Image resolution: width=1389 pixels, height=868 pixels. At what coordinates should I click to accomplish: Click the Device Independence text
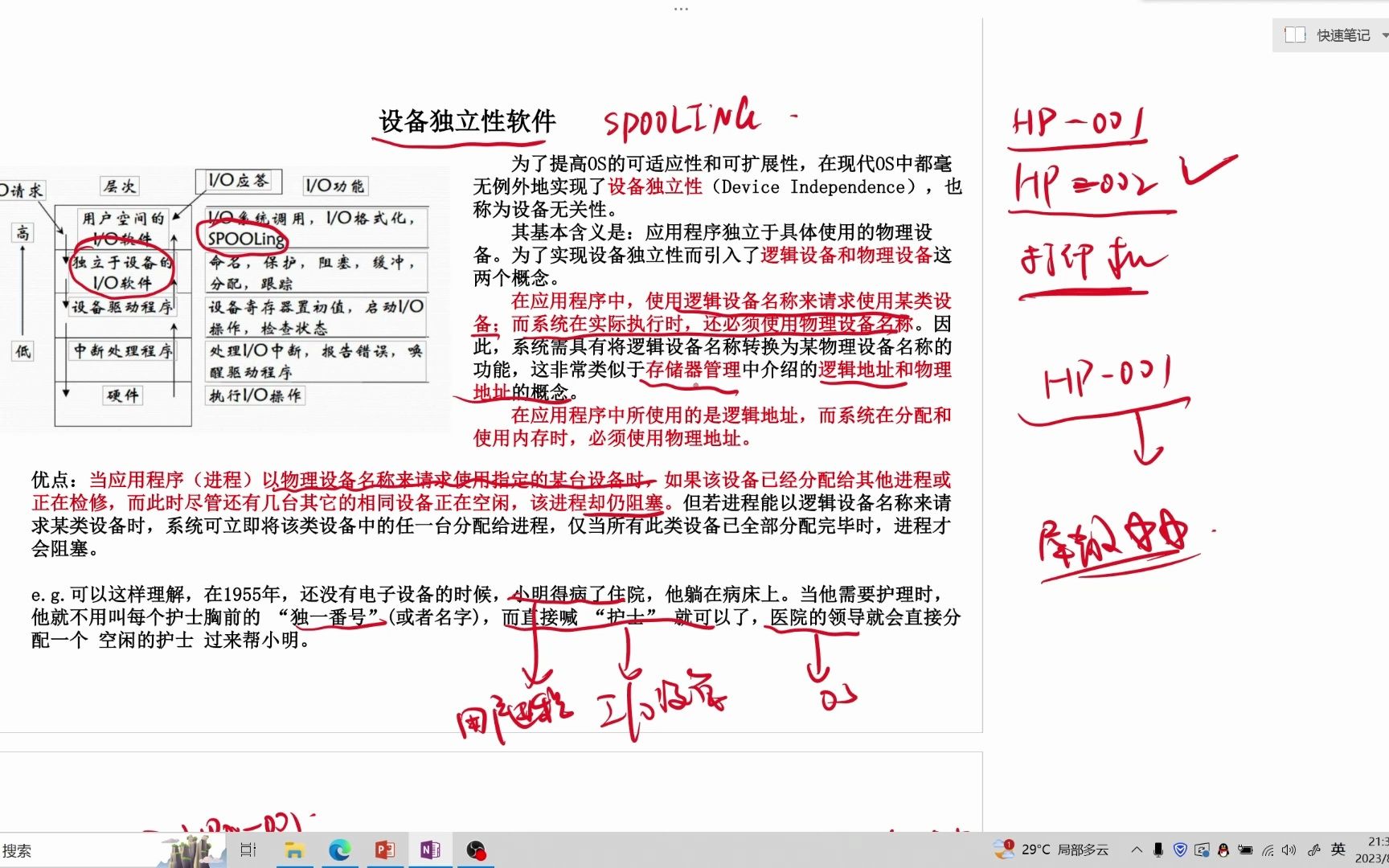pyautogui.click(x=814, y=187)
